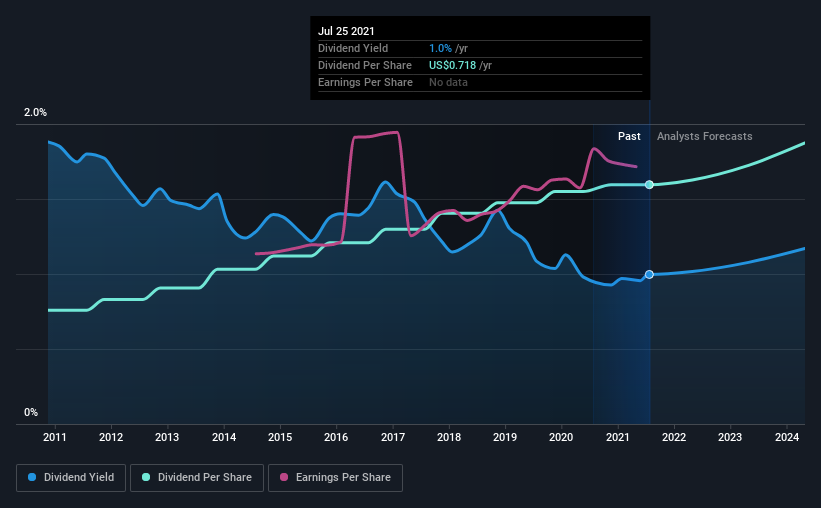Click the US$0.718 value in the tooltip
The image size is (821, 508).
[x=446, y=65]
